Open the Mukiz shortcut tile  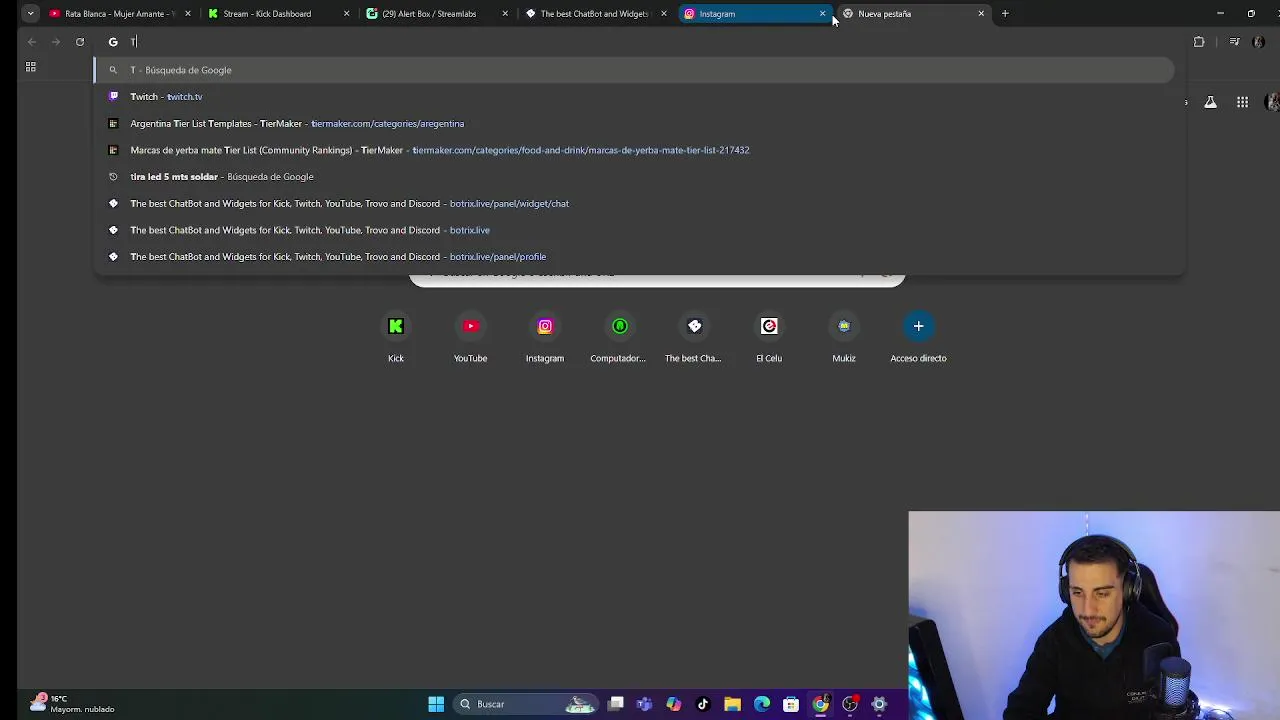click(x=844, y=338)
